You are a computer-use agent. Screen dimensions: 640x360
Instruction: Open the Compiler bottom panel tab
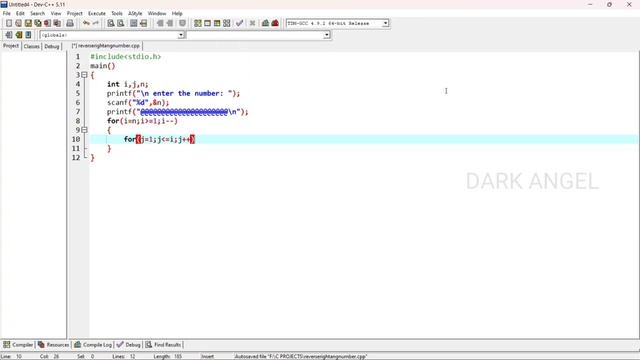18,345
